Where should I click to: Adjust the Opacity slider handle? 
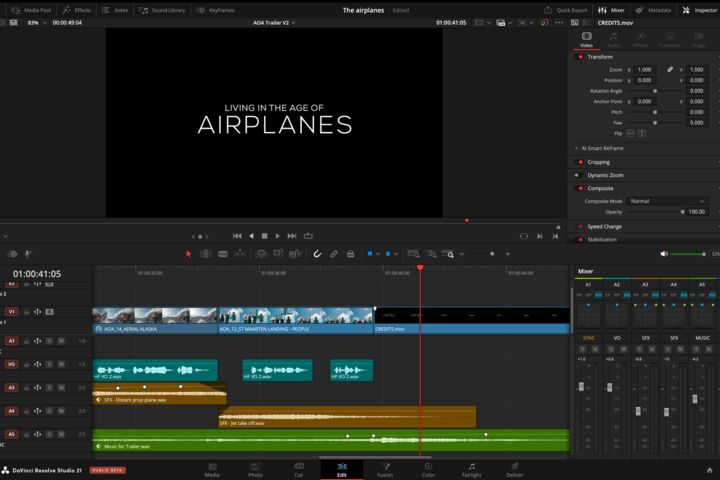pos(682,212)
